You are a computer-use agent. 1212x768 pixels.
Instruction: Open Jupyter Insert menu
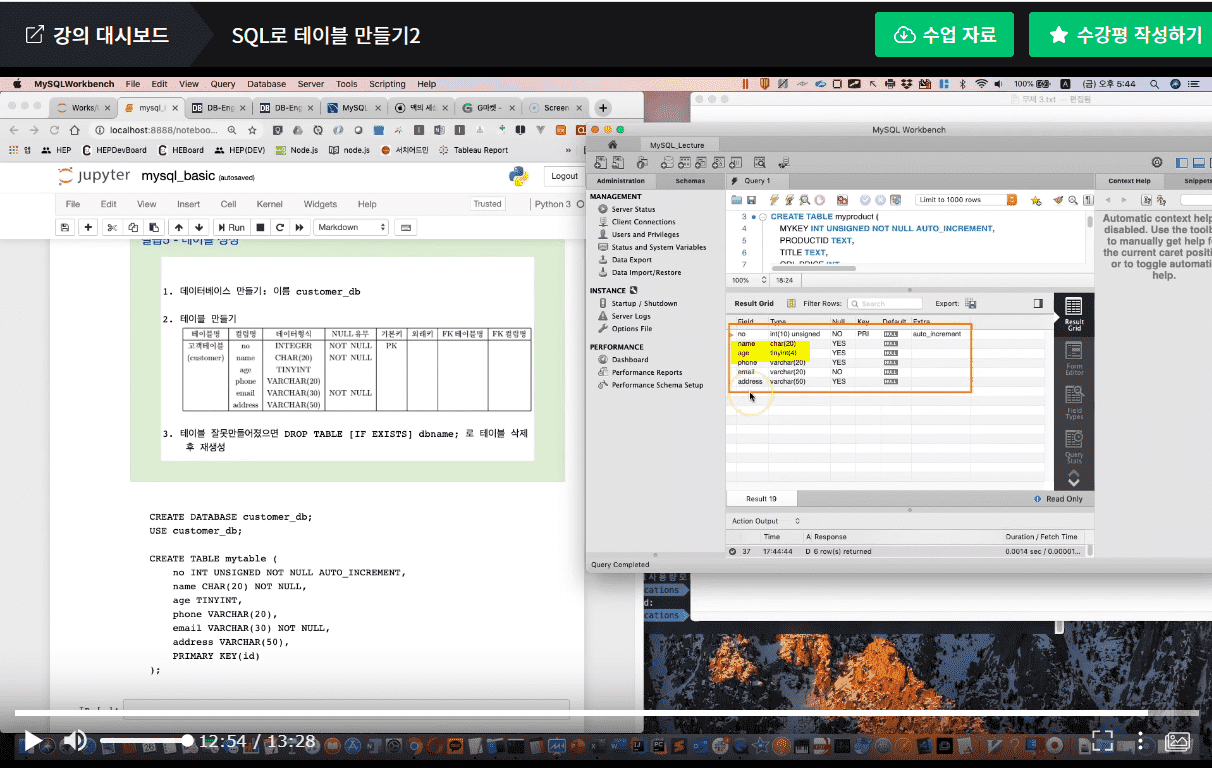click(x=188, y=204)
